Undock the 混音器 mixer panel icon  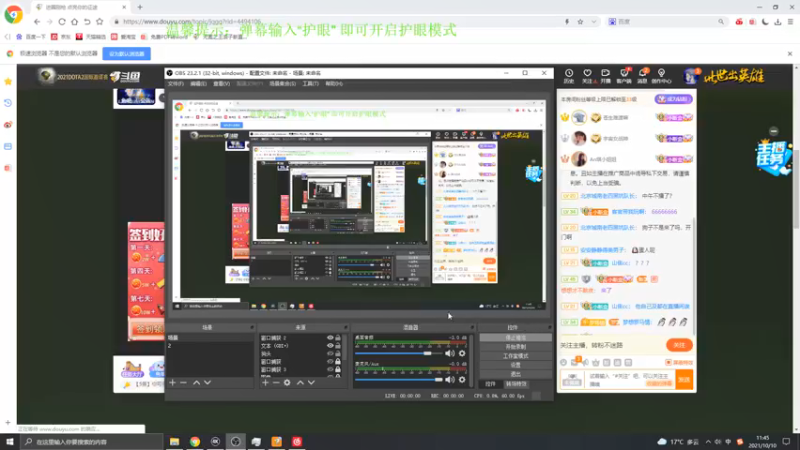coord(472,328)
